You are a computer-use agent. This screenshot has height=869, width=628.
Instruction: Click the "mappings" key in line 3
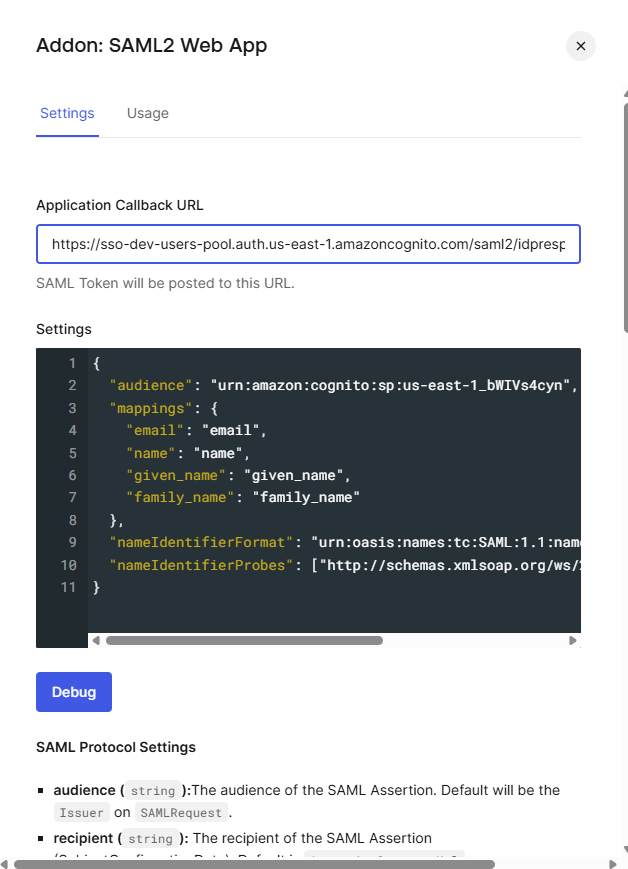150,408
